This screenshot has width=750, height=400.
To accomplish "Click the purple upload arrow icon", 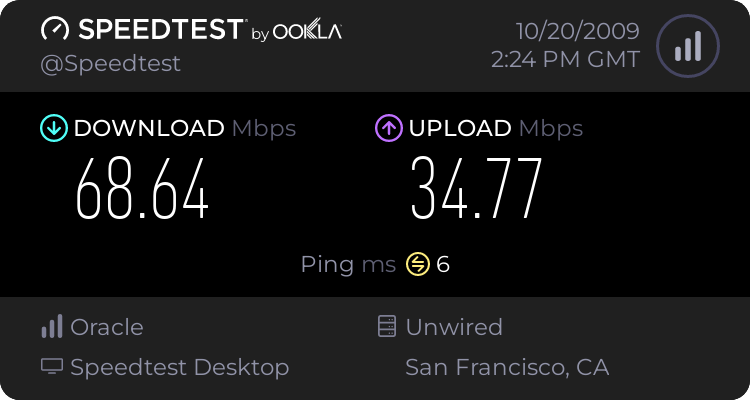I will [x=389, y=128].
